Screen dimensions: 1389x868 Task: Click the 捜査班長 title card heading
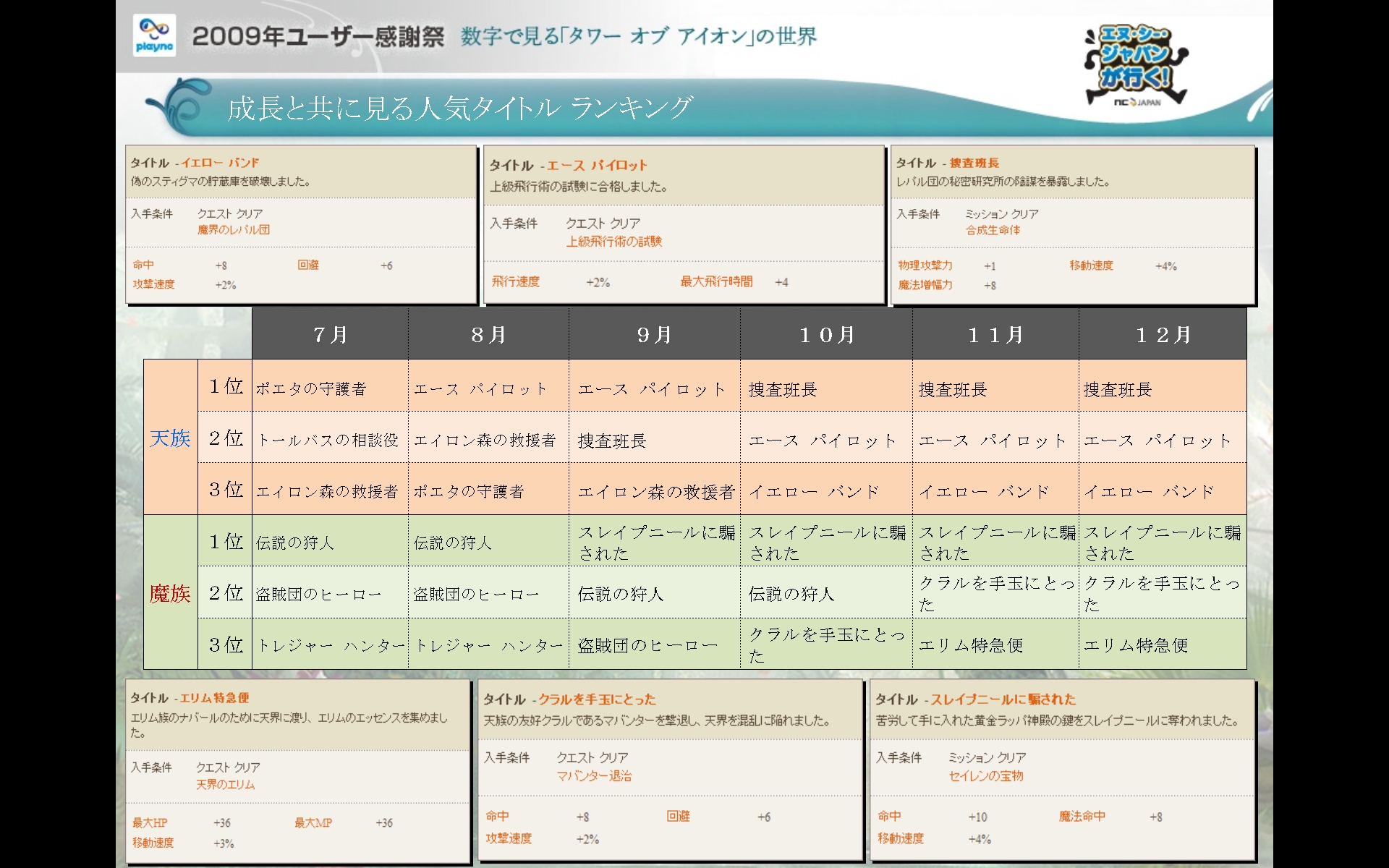[974, 163]
